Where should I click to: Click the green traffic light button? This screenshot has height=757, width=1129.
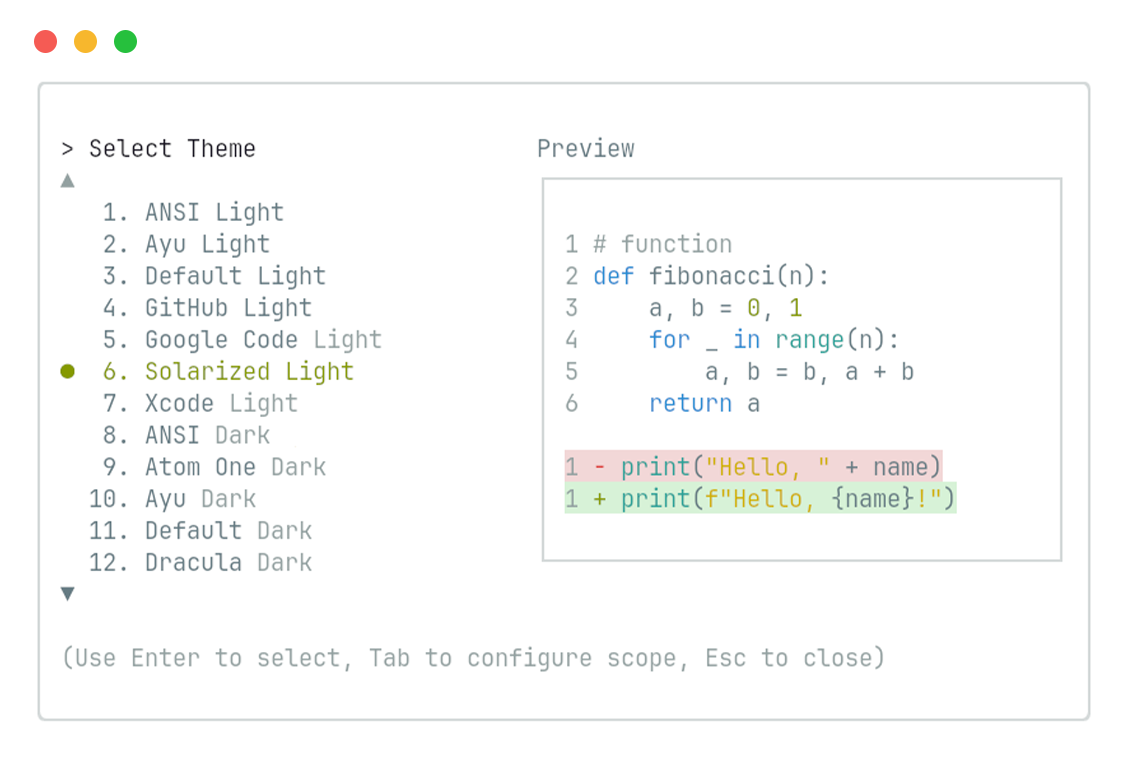125,41
